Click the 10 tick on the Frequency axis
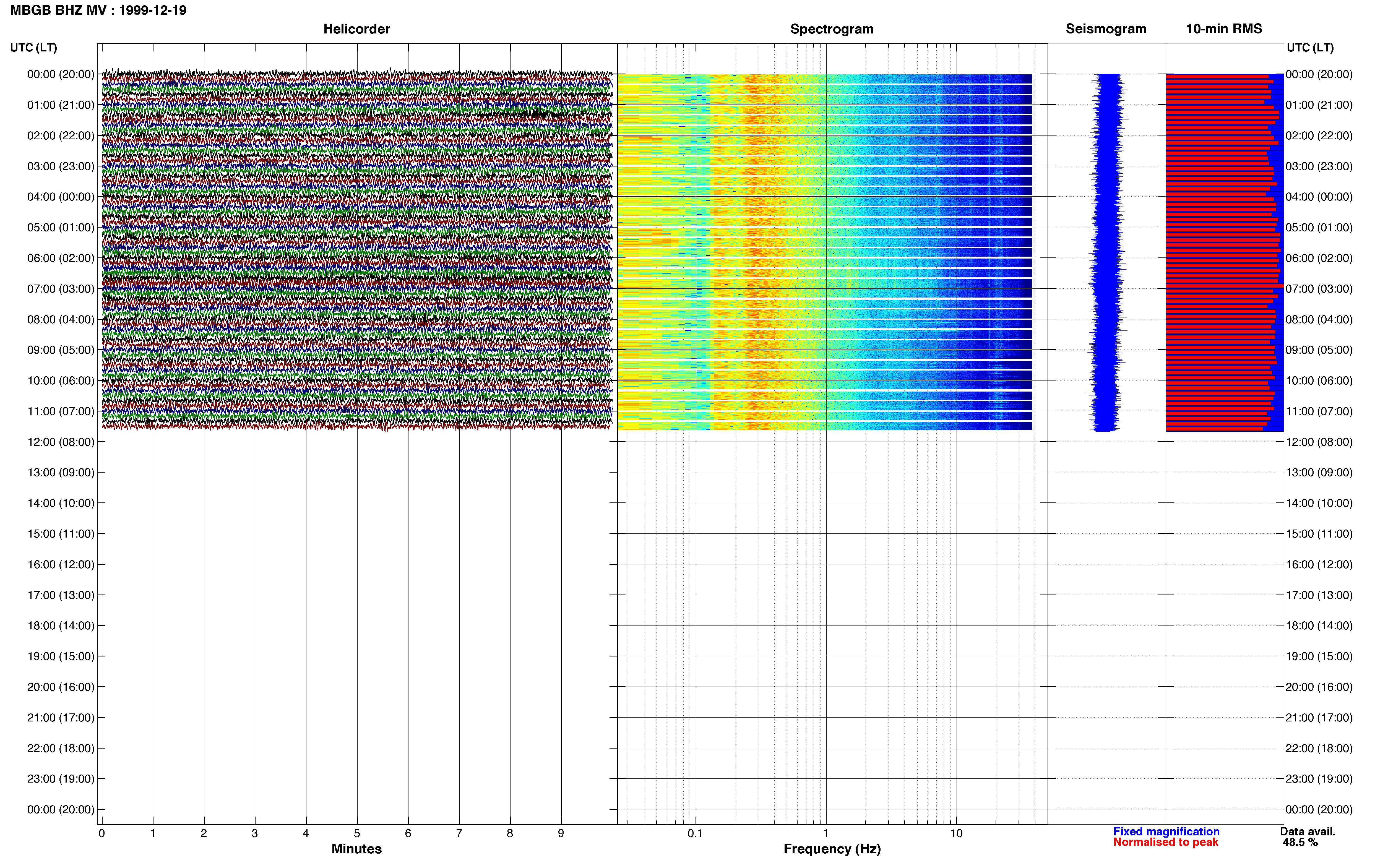 point(956,833)
